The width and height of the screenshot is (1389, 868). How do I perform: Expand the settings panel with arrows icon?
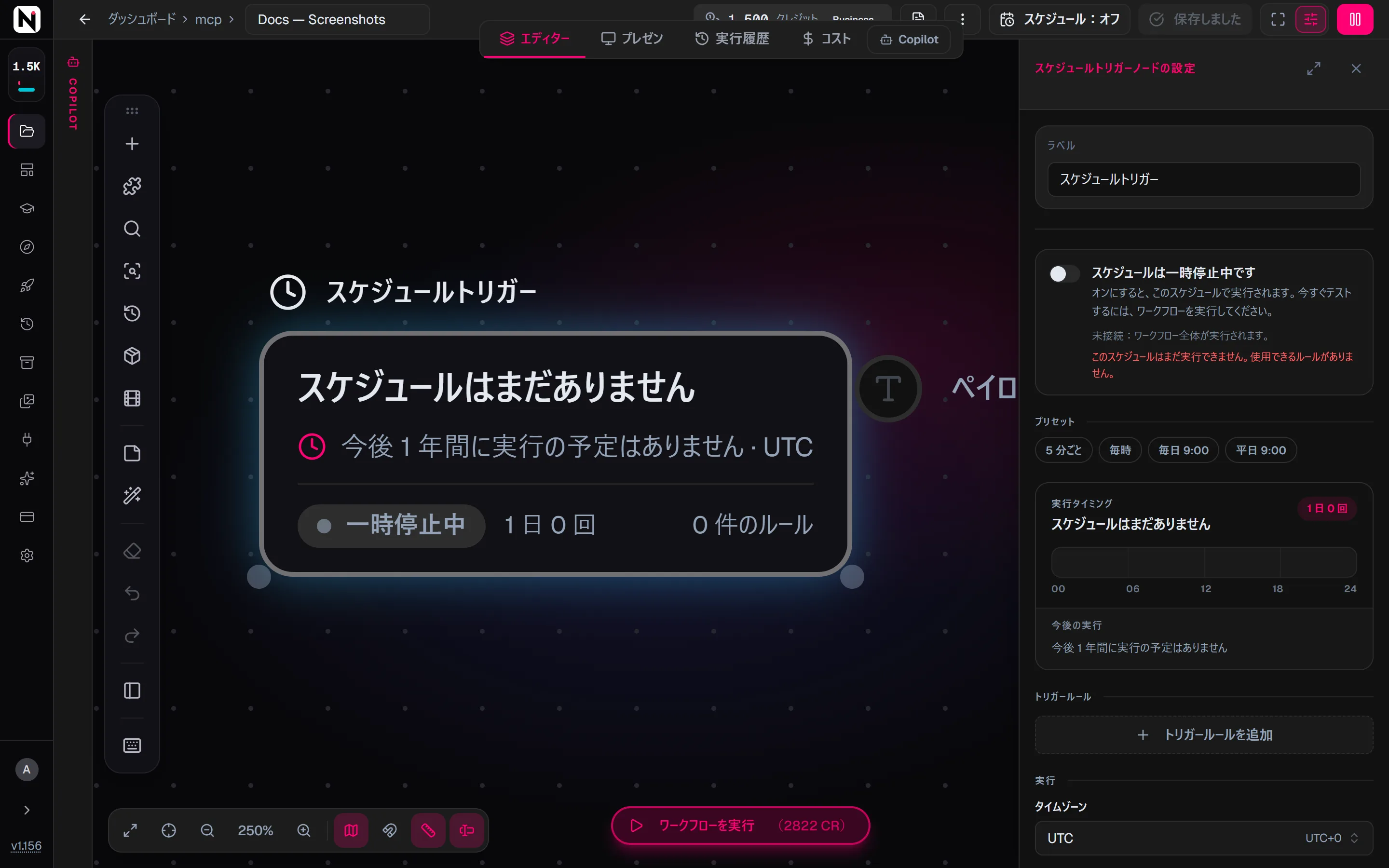[x=1313, y=68]
